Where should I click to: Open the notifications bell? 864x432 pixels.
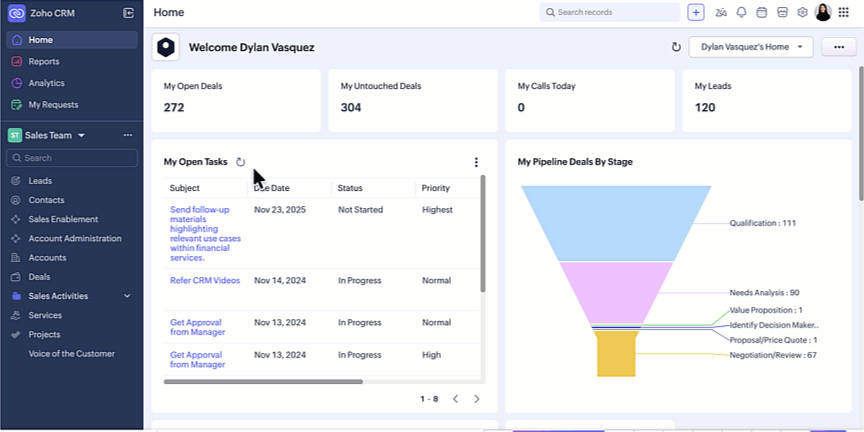coord(741,12)
